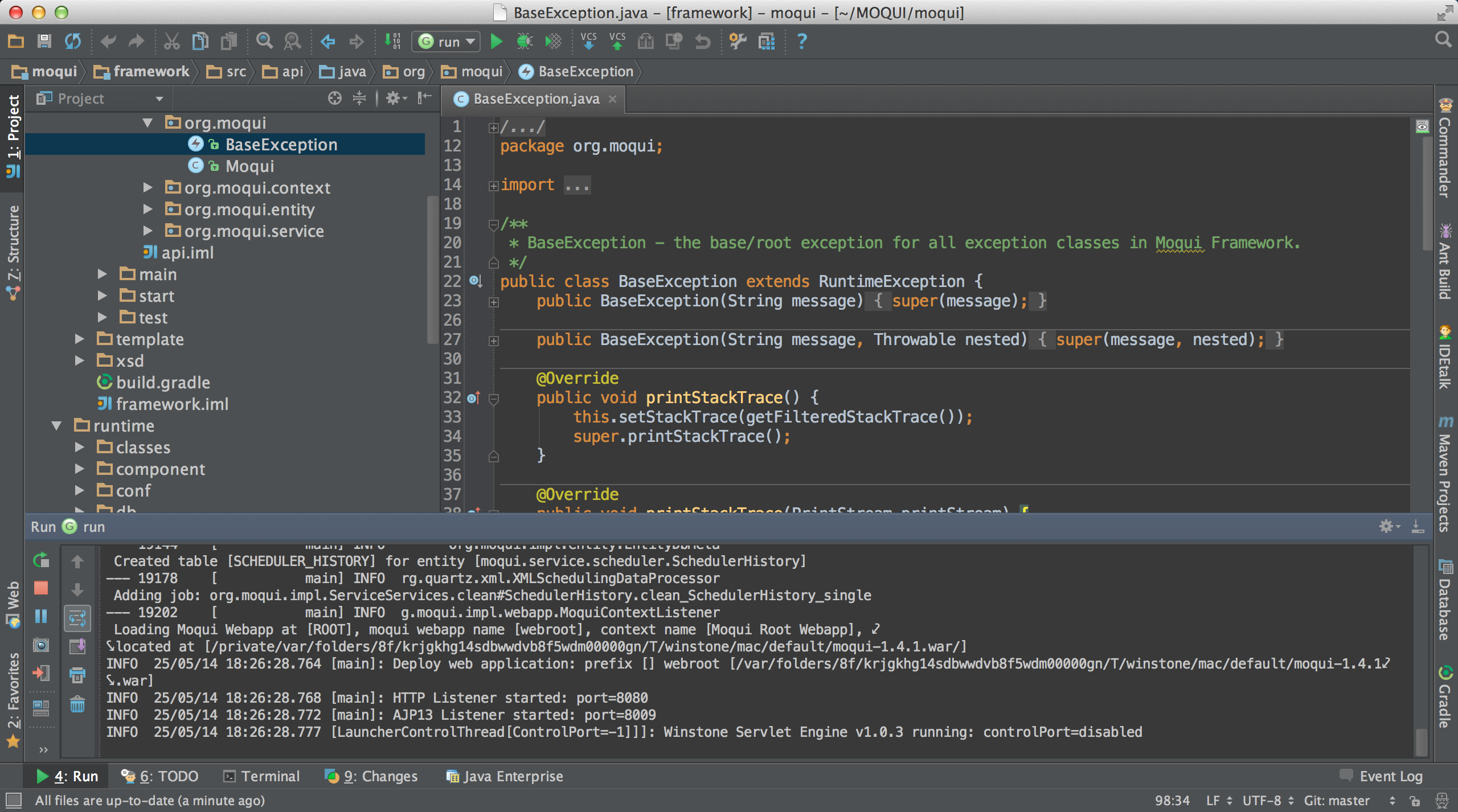Click the Paste toolbar icon
Screen dimensions: 1458x812
229,41
